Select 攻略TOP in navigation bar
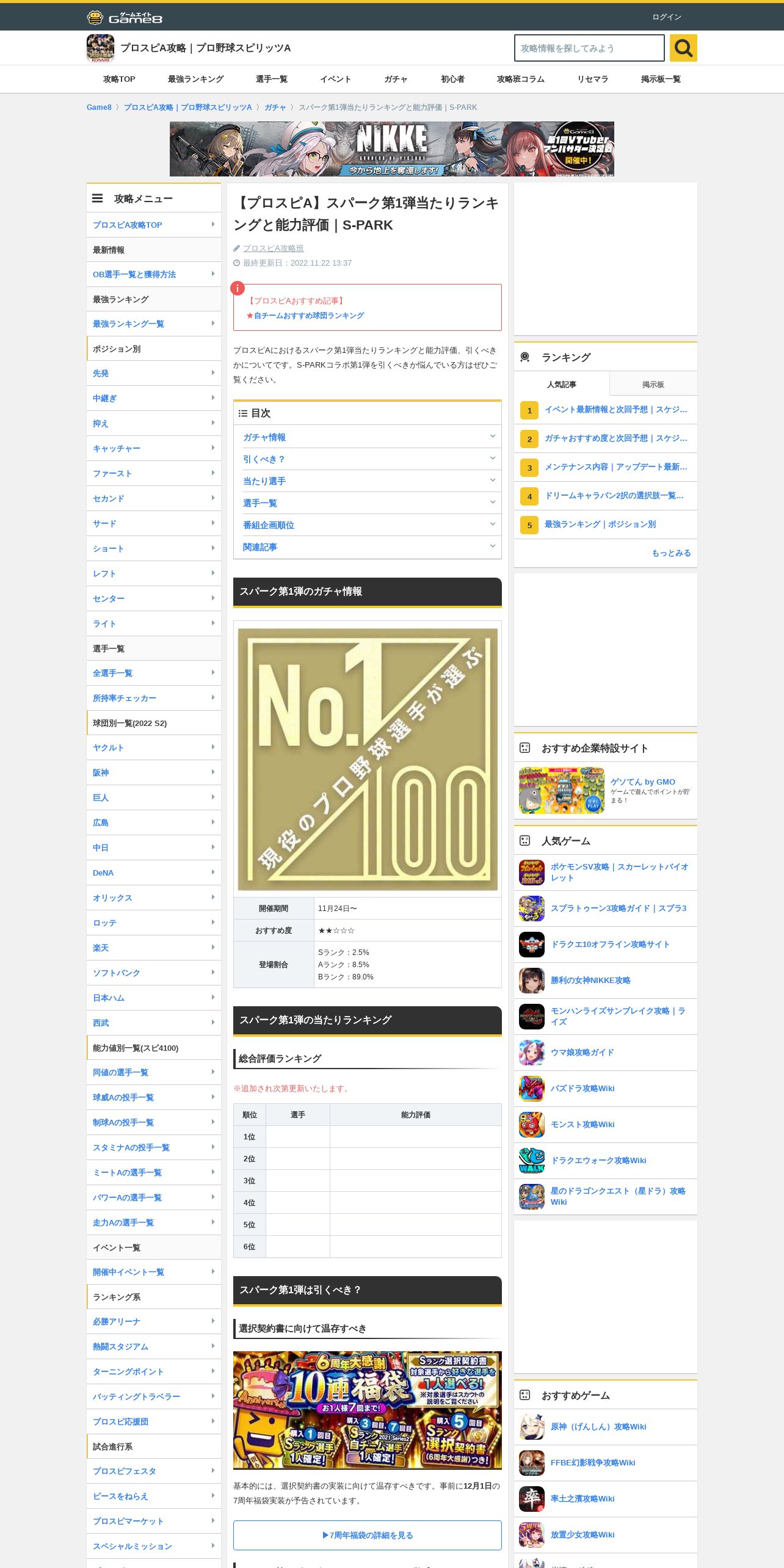The image size is (784, 1568). click(119, 79)
